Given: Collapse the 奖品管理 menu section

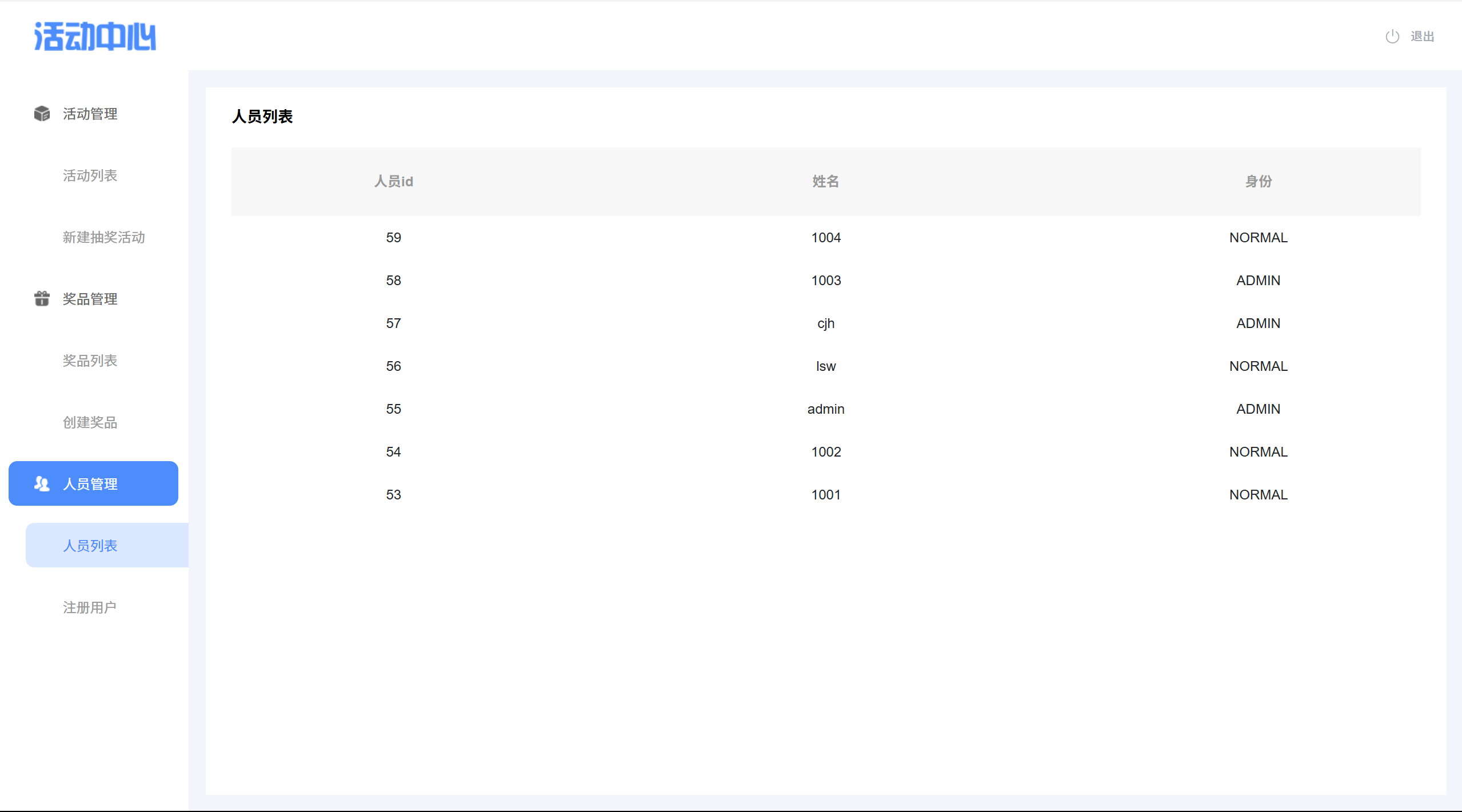Looking at the screenshot, I should [x=90, y=299].
